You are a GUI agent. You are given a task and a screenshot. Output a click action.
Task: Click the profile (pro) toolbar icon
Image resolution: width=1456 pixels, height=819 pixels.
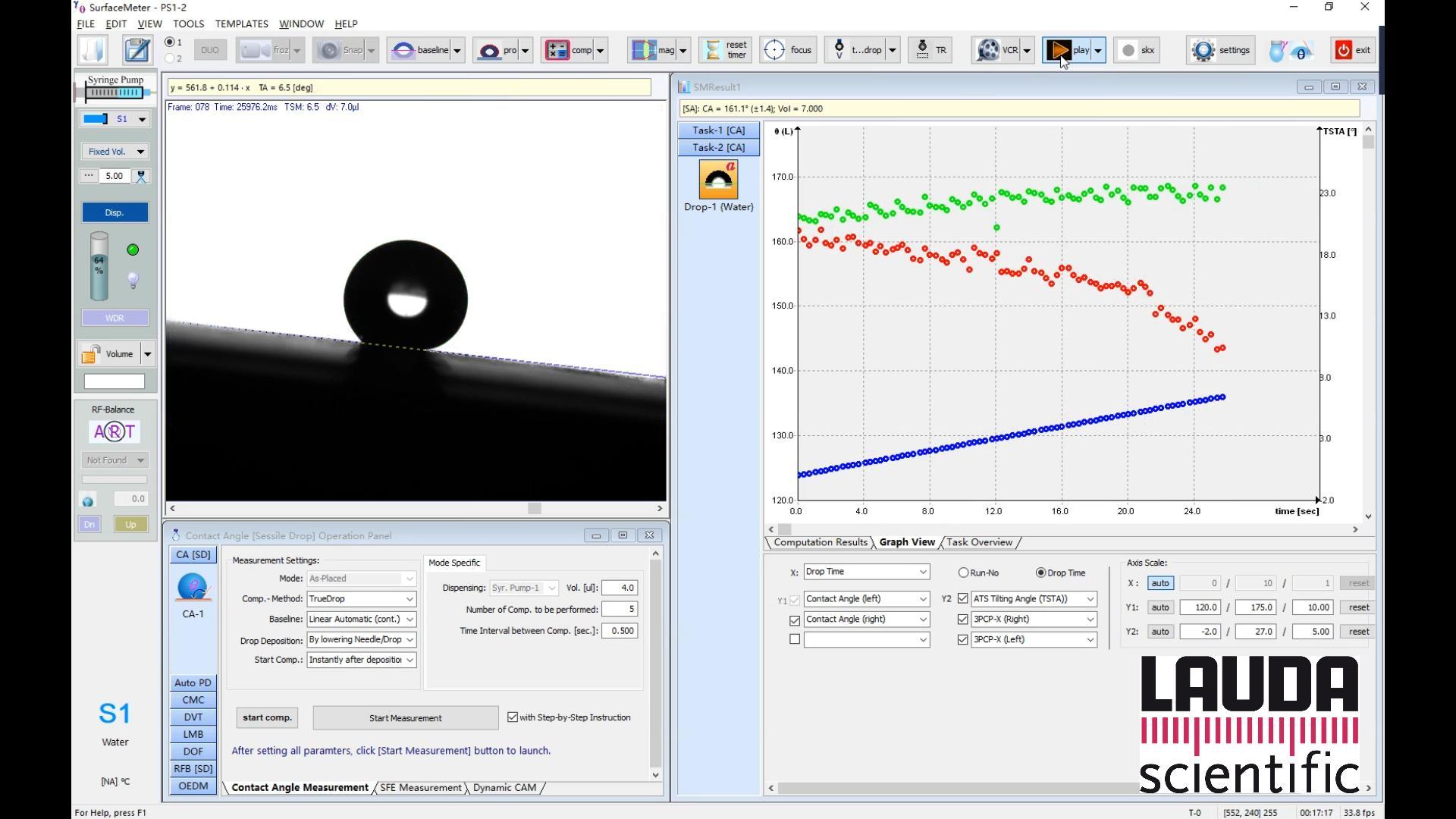(x=490, y=50)
